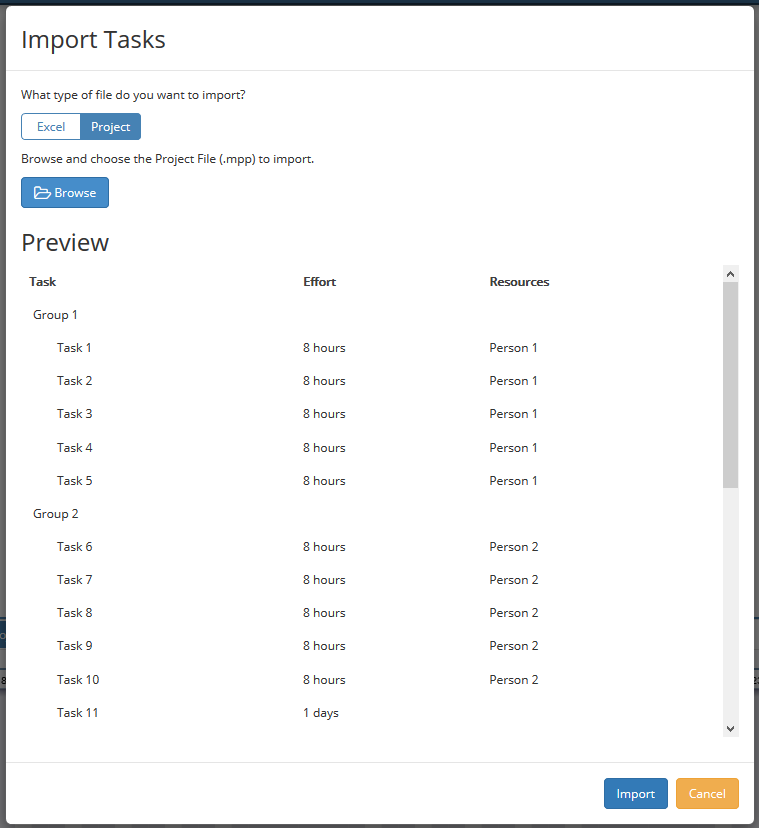The width and height of the screenshot is (759, 828).
Task: Click the Preview heading
Action: coord(65,243)
